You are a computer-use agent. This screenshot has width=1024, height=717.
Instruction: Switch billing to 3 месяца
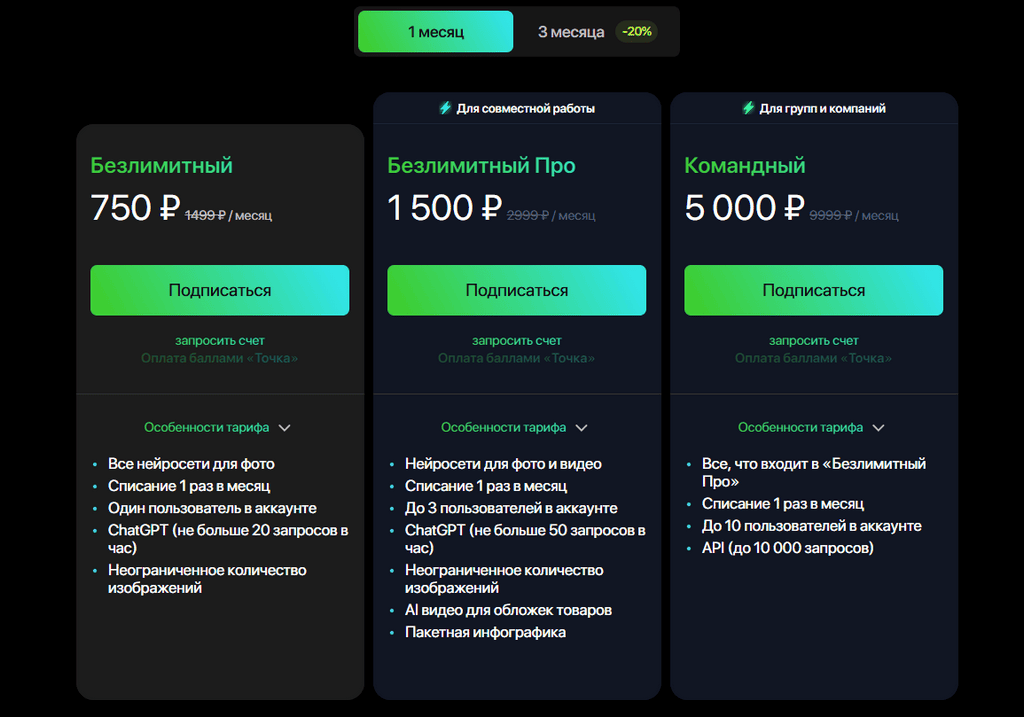click(571, 32)
